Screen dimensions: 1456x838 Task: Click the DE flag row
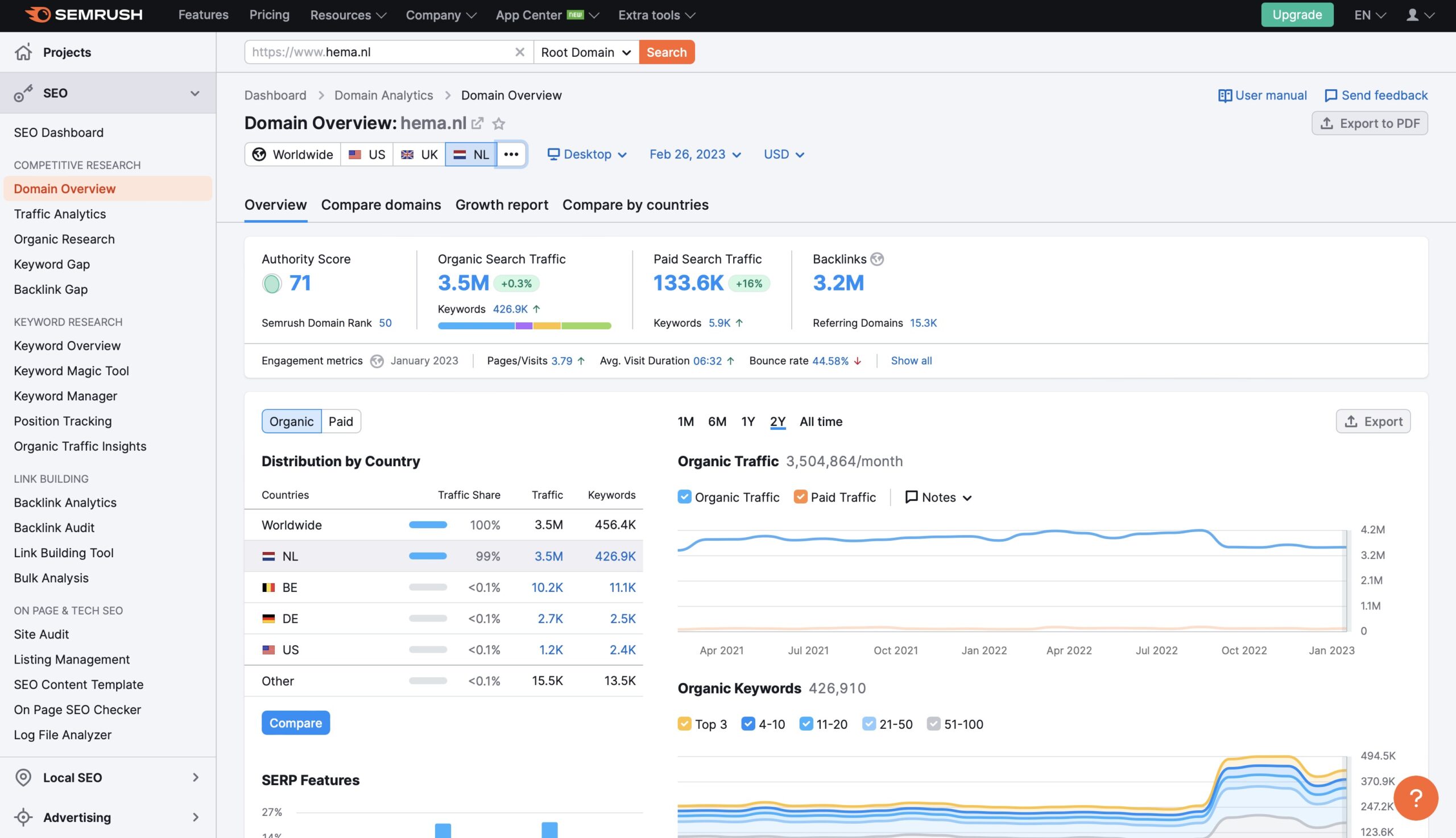(x=443, y=618)
